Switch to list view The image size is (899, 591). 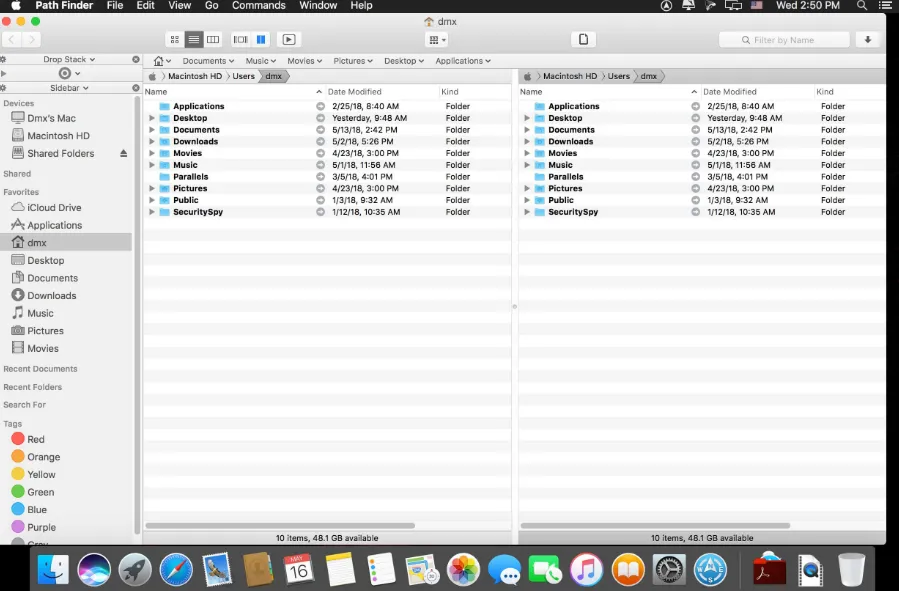click(x=194, y=40)
